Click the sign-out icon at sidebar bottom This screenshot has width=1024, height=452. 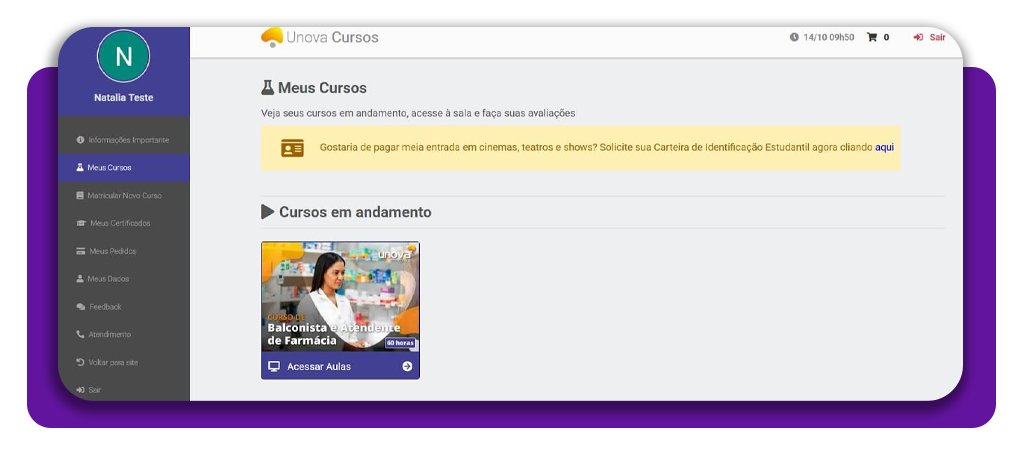coord(80,390)
